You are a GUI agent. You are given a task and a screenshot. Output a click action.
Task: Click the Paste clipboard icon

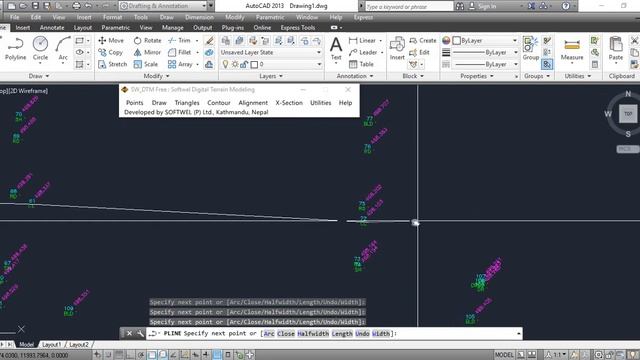[616, 48]
